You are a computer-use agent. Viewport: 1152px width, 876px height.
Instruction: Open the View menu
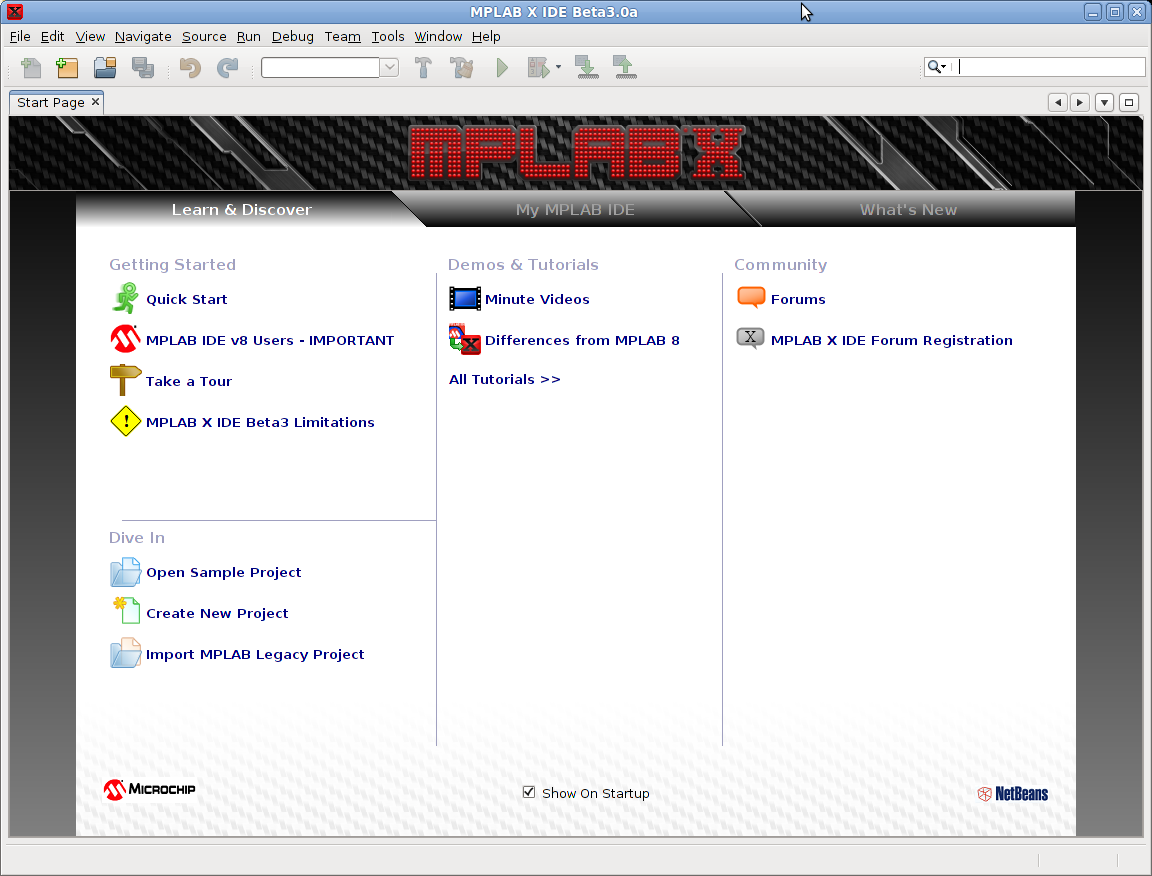90,36
